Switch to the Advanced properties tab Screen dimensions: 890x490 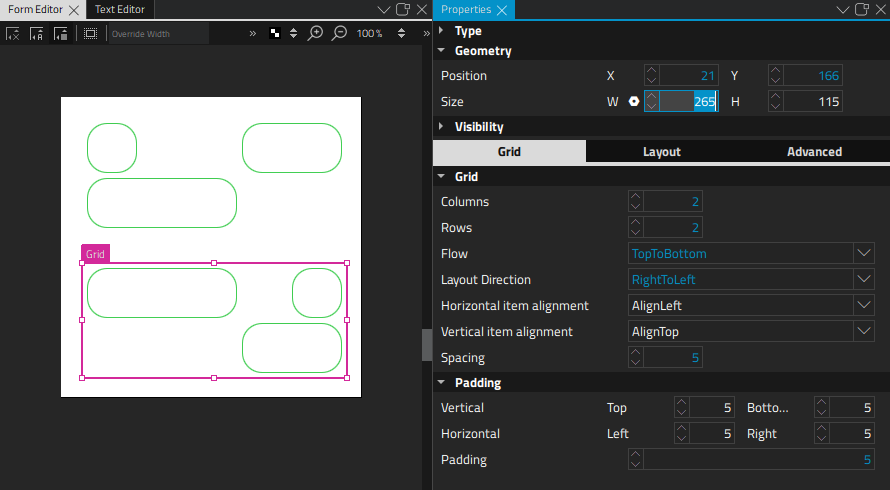(x=814, y=152)
